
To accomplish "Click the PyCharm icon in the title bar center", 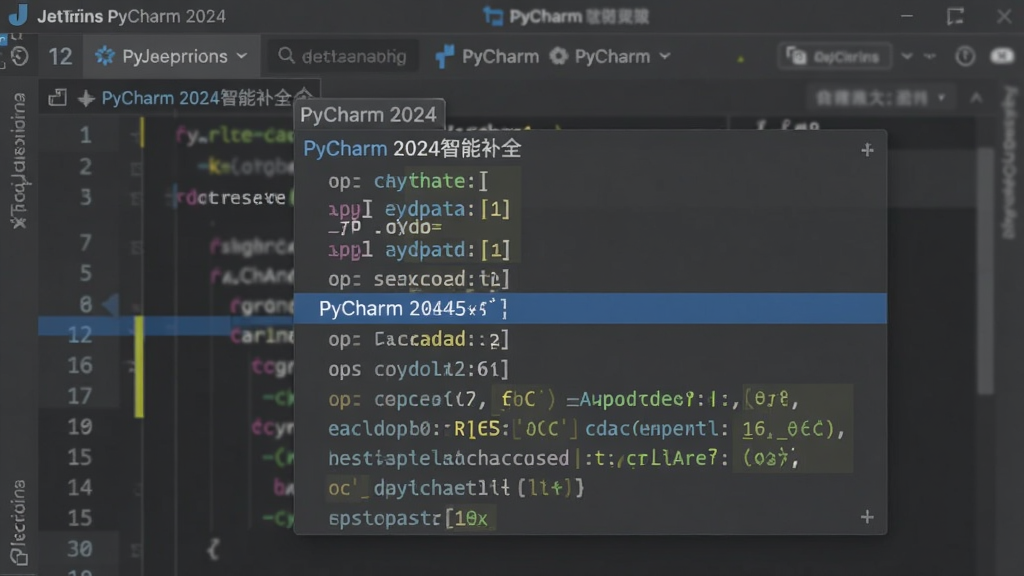I will pos(493,16).
